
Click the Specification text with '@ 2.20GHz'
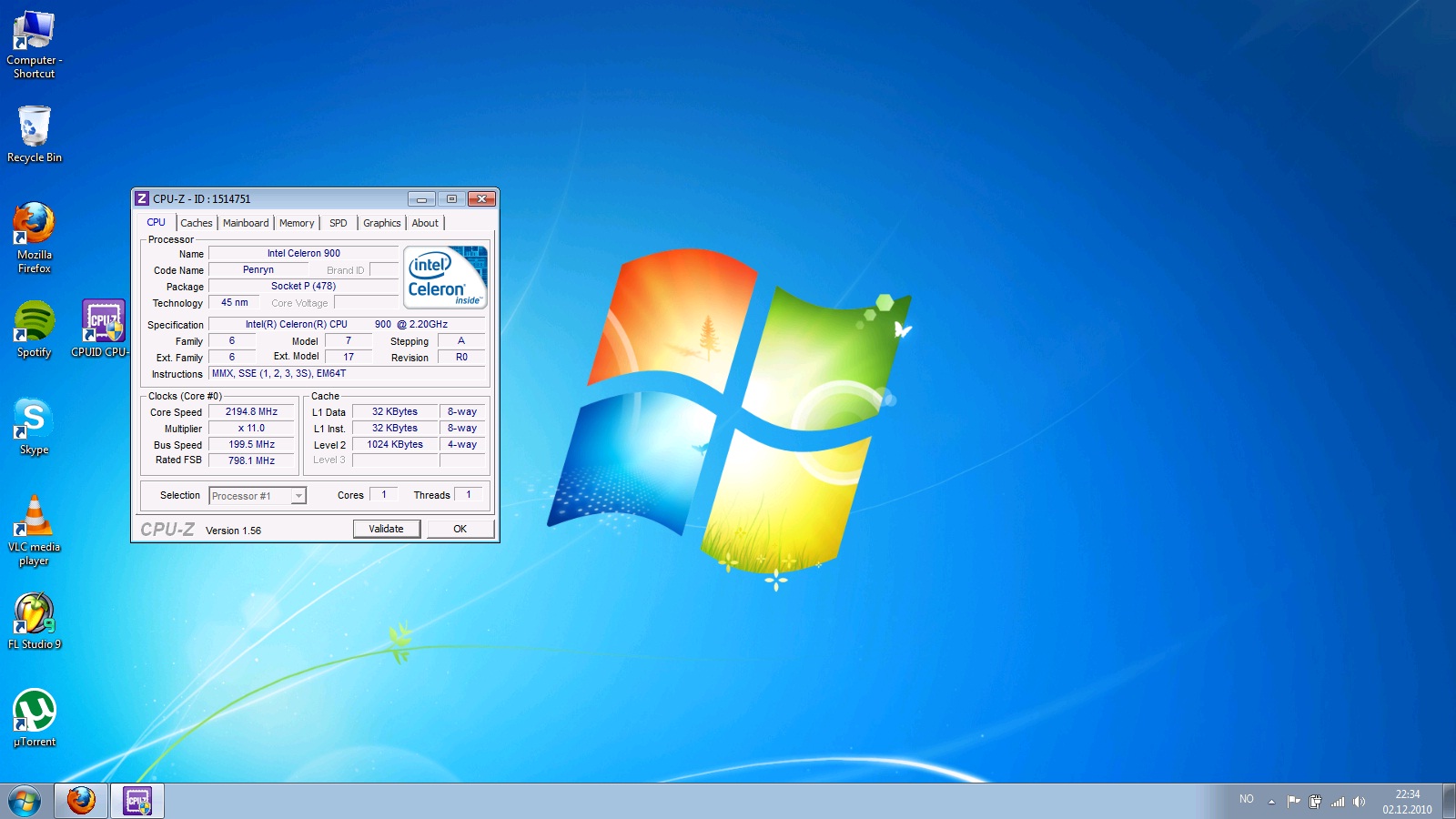coord(347,325)
